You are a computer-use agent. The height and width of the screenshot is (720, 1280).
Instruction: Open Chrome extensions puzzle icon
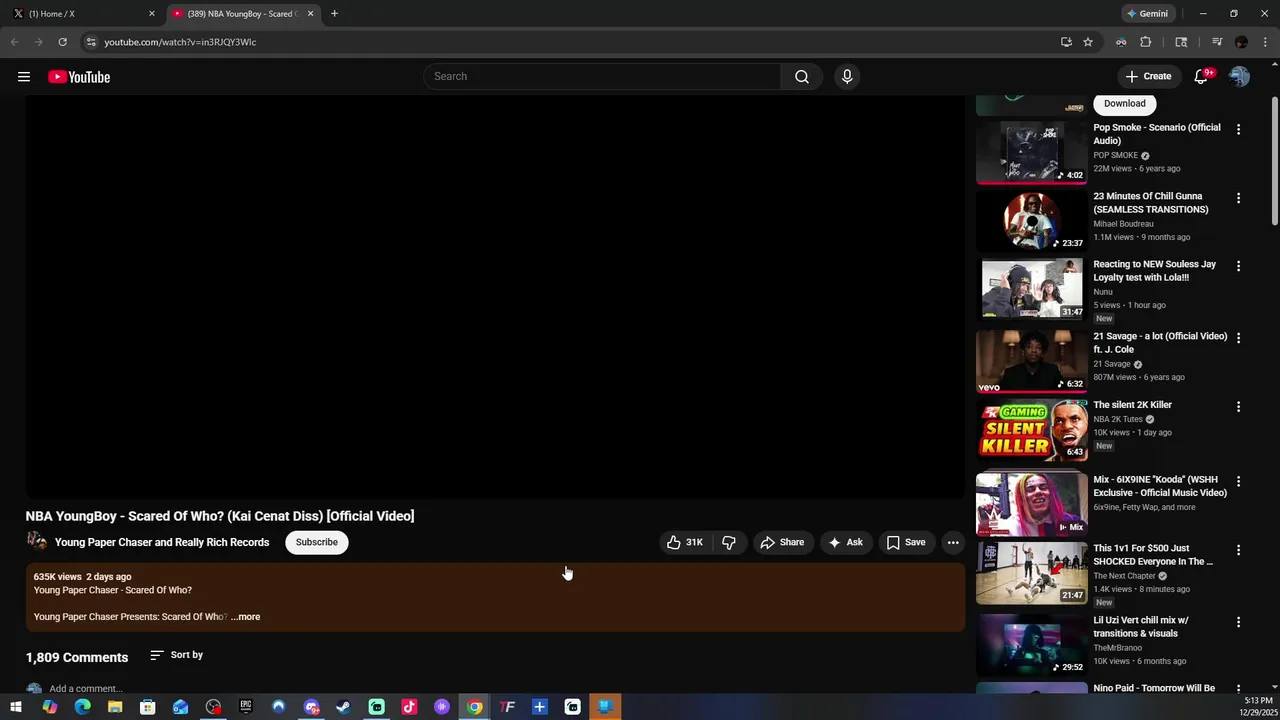(1146, 42)
